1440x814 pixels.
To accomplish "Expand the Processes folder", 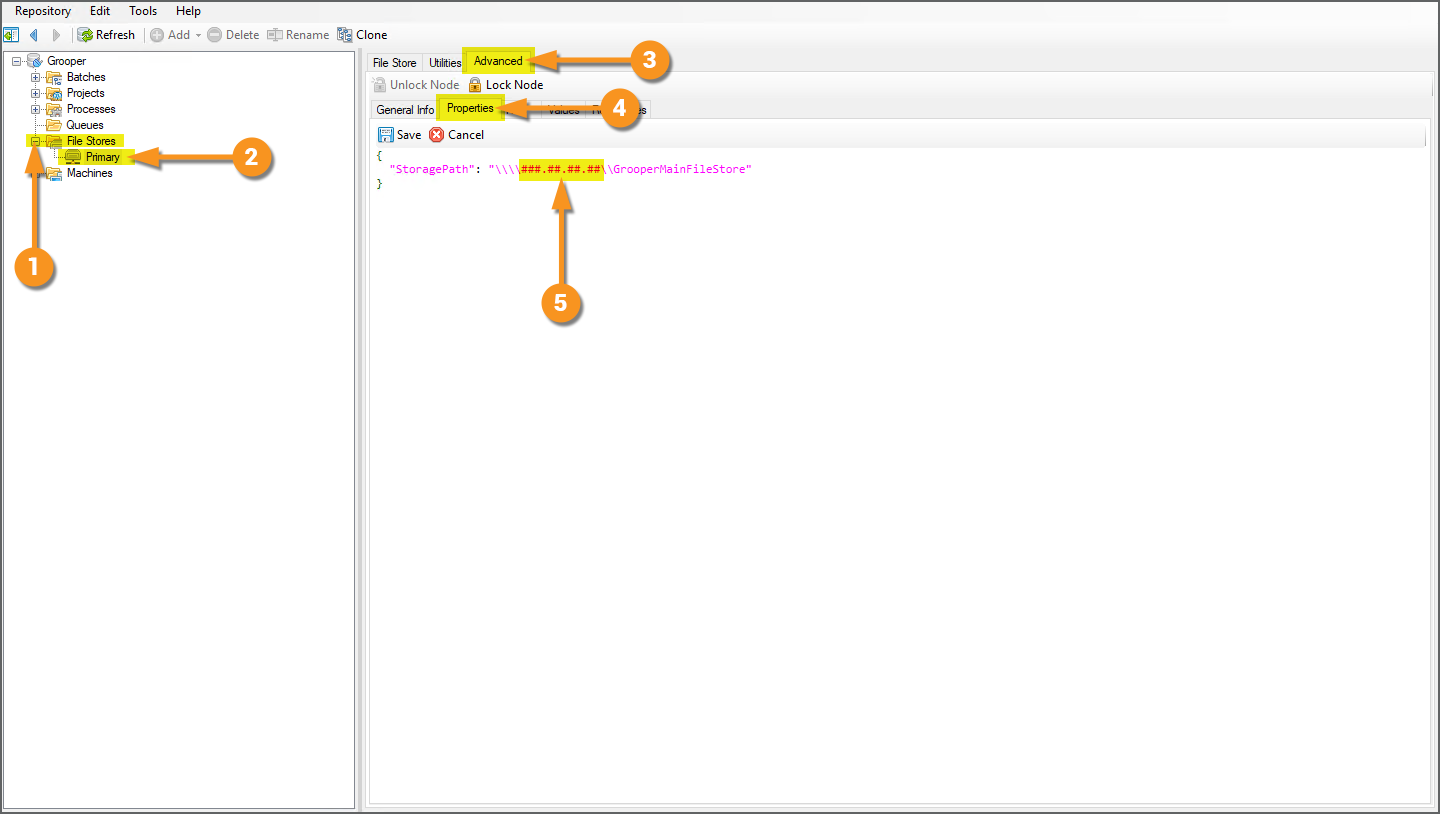I will pos(35,109).
